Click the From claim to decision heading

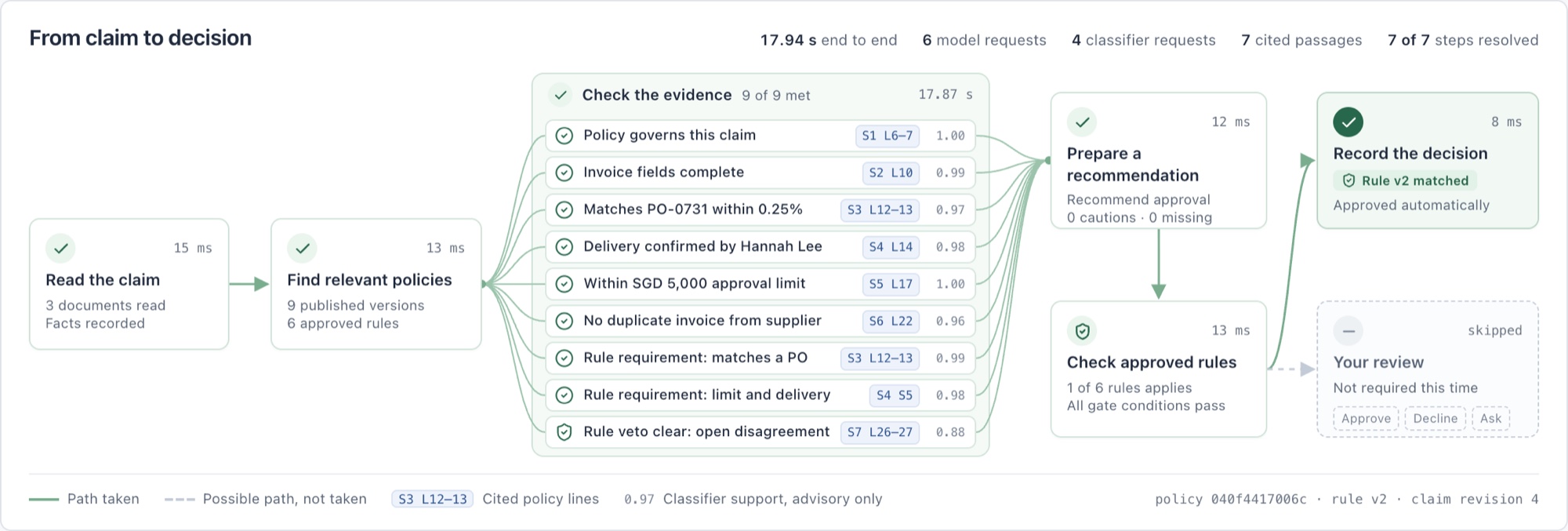140,38
